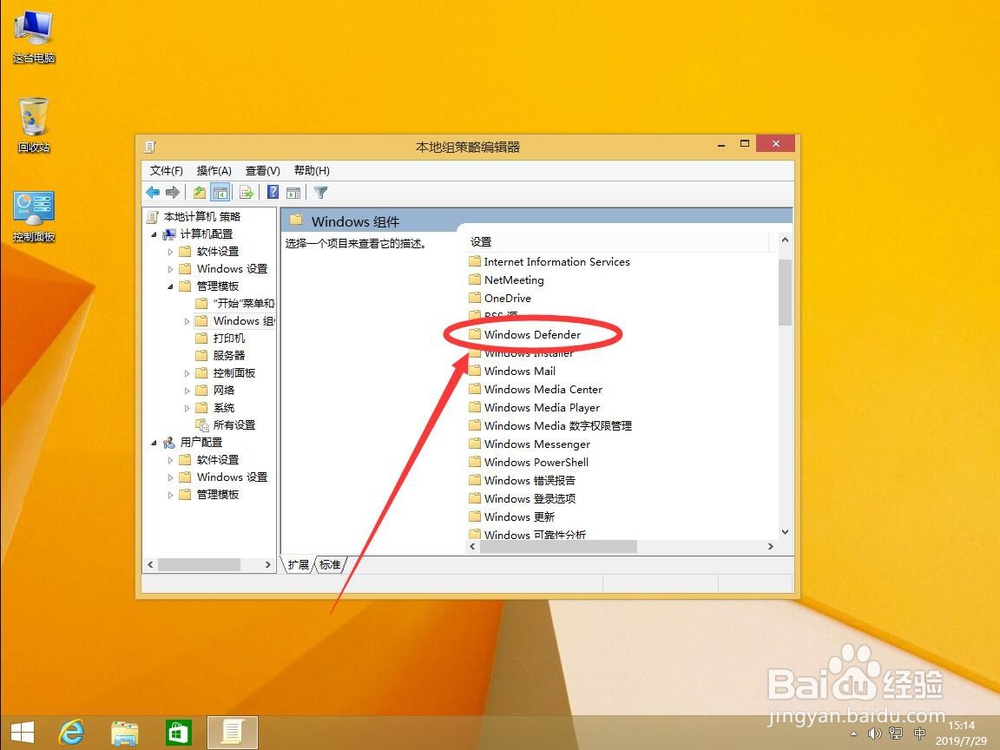Select the Windows Defender folder
The height and width of the screenshot is (750, 1000).
525,334
